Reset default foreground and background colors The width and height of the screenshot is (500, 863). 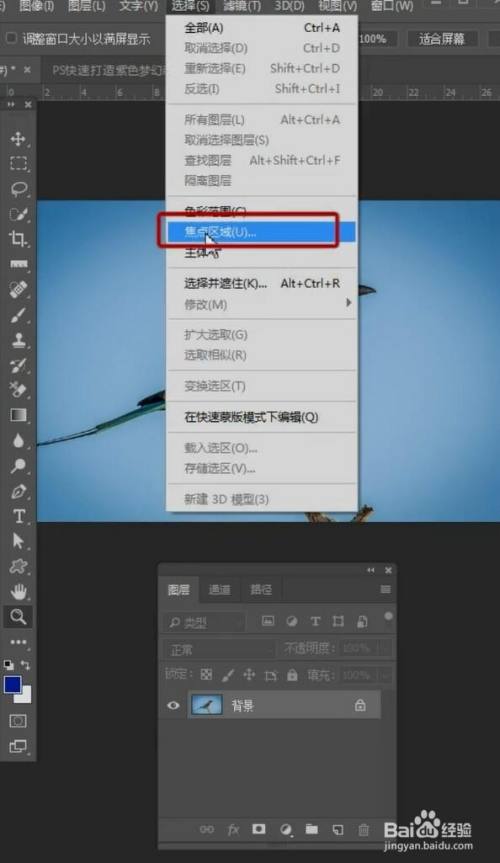pos(9,664)
